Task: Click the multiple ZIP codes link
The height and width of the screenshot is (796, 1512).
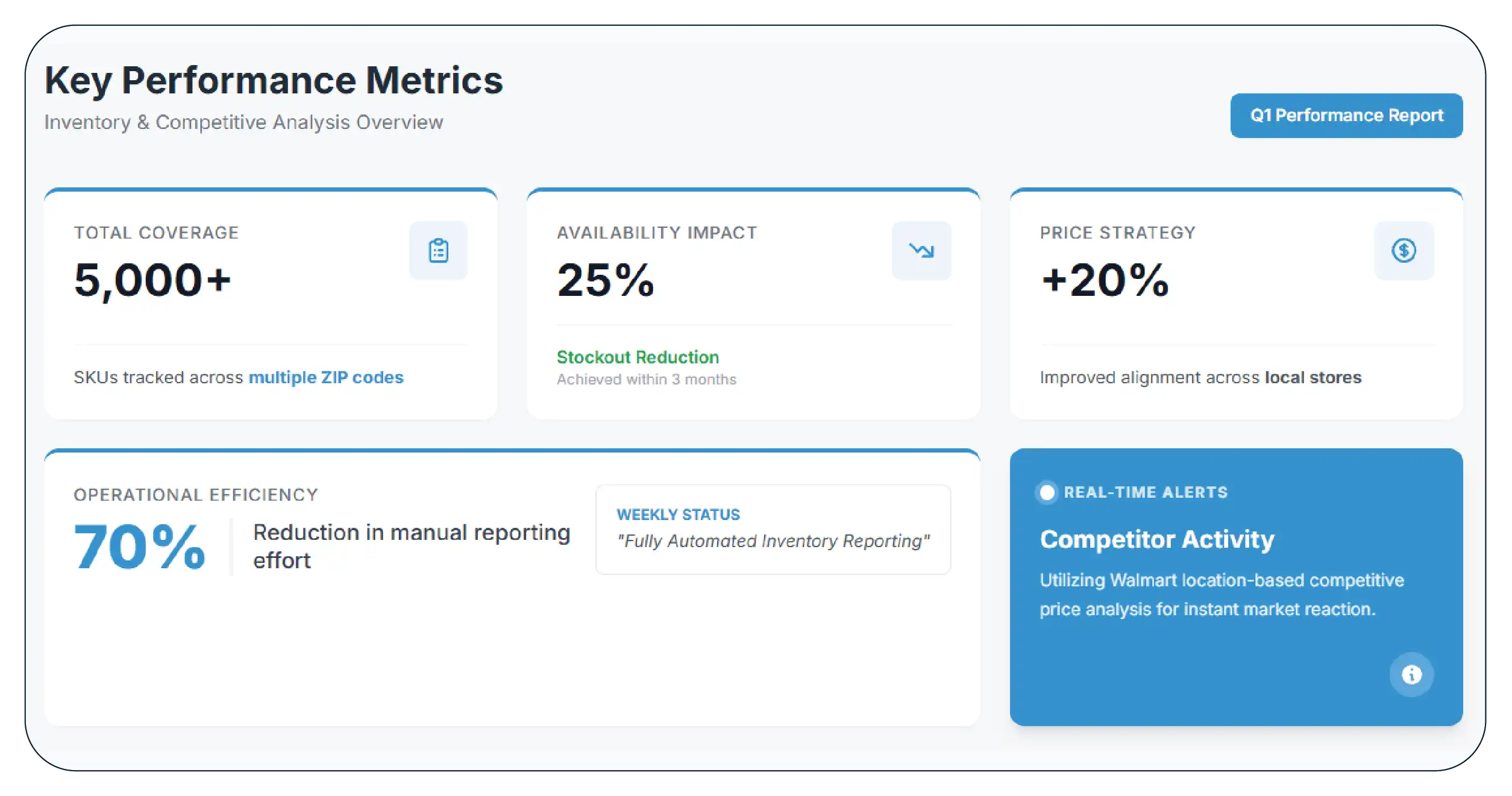Action: pos(327,377)
